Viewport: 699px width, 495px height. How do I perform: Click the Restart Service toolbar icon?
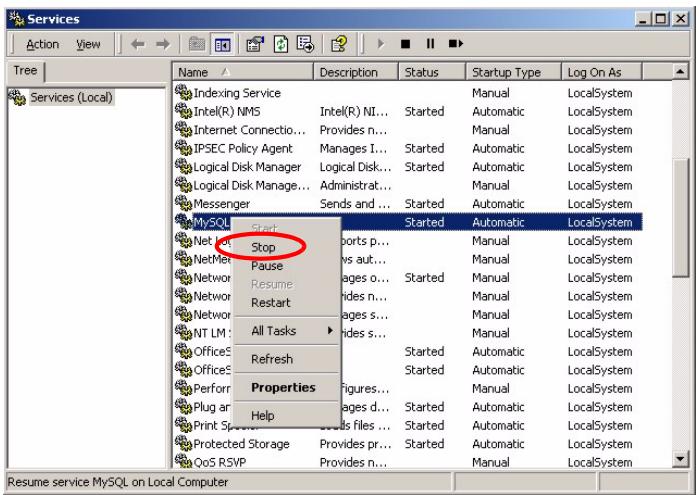click(456, 44)
